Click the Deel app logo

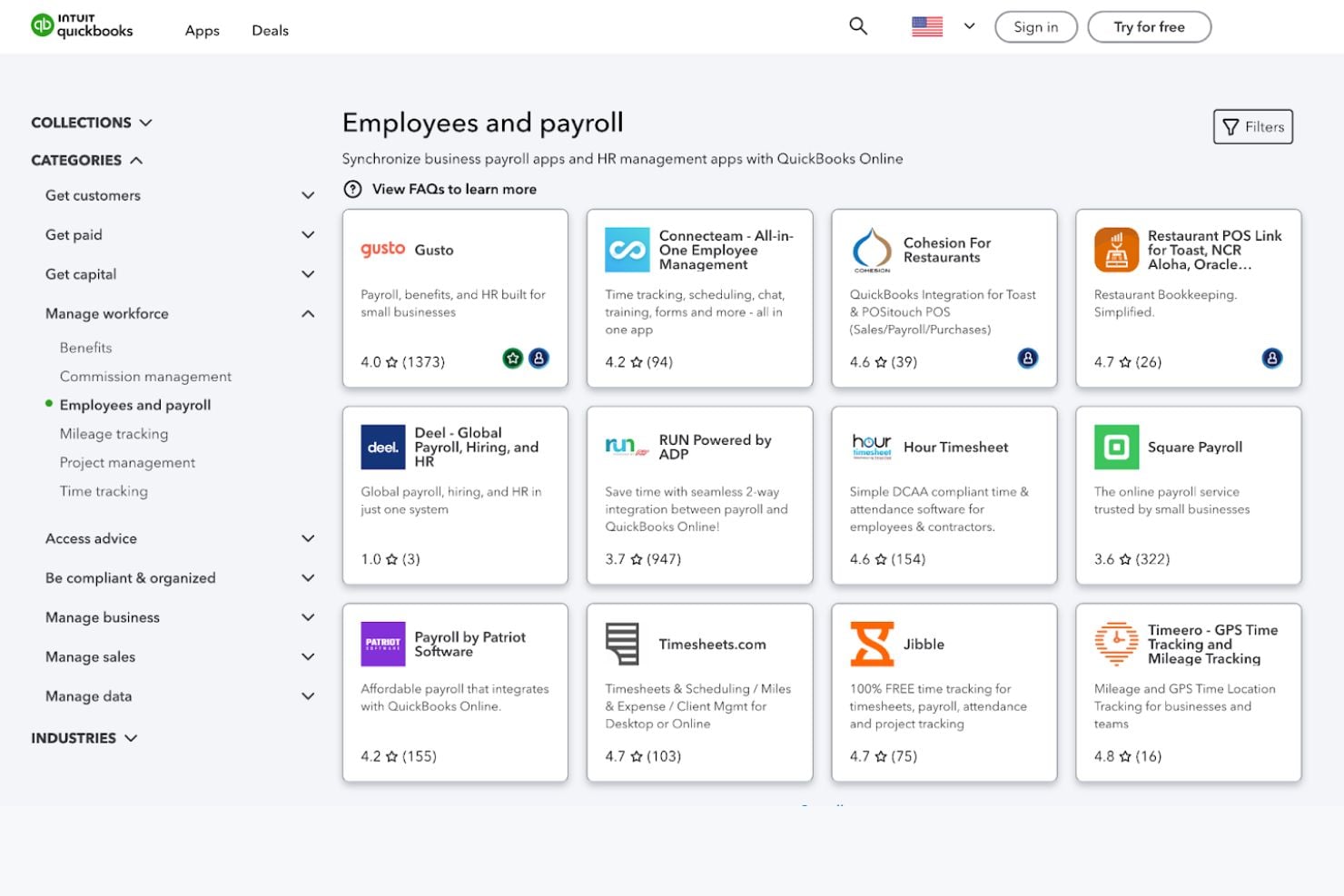pos(383,447)
